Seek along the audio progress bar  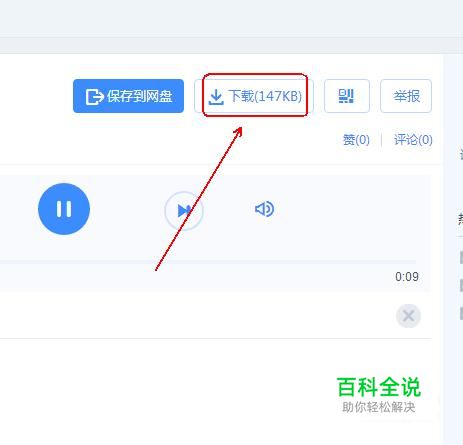[x=208, y=262]
